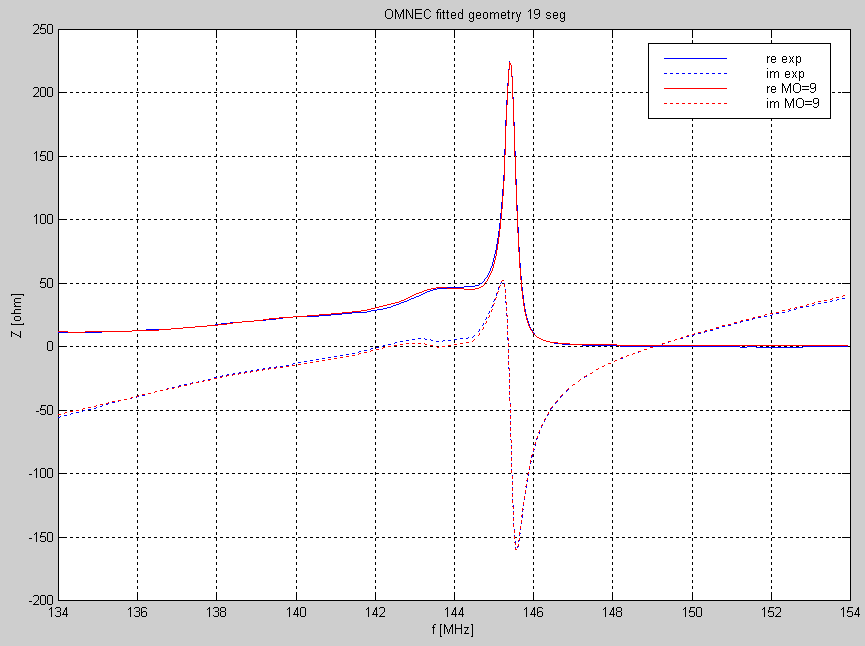Select the 'im MO=9' legend label
865x646 pixels.
(x=793, y=103)
